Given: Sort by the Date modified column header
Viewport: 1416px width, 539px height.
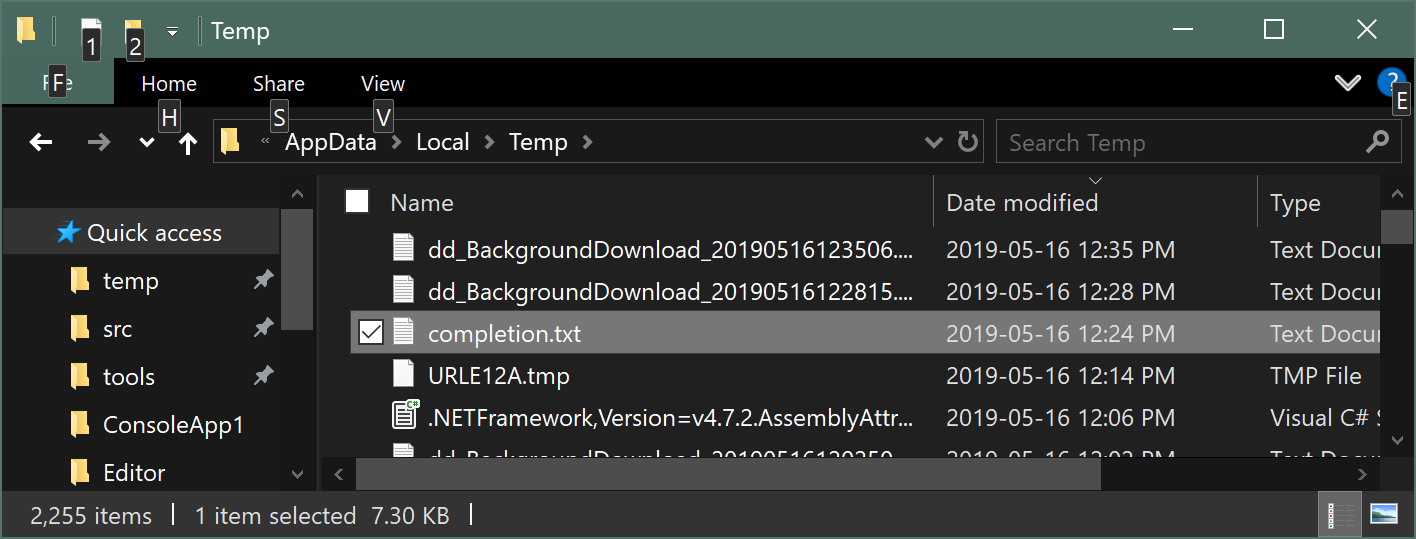Looking at the screenshot, I should [1022, 203].
